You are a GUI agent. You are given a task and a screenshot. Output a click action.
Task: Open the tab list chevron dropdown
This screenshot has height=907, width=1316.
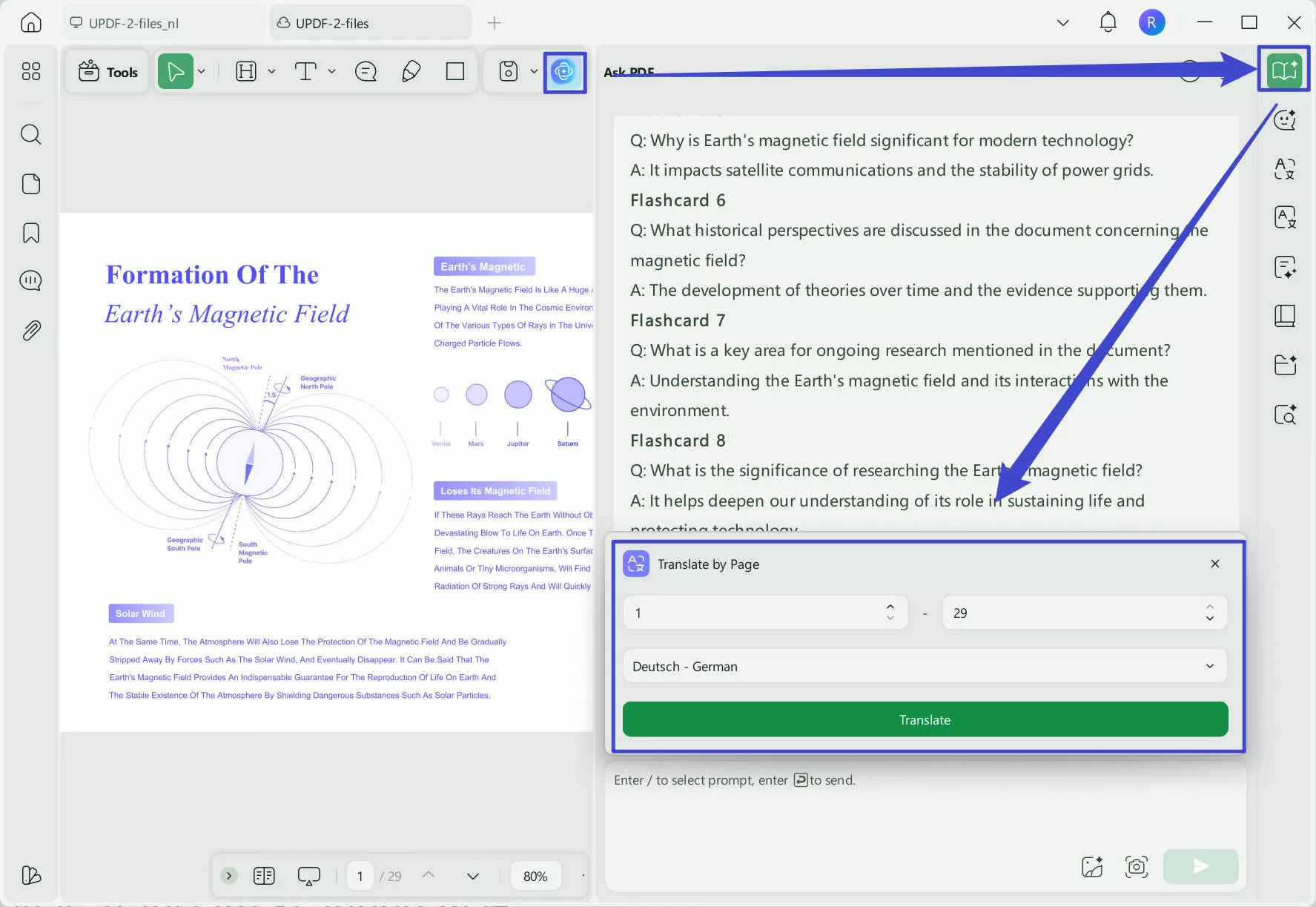point(1062,23)
